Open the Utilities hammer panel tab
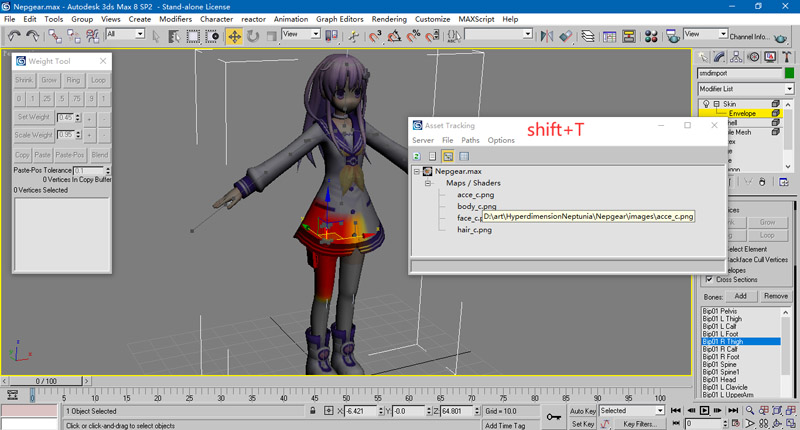 pos(787,56)
